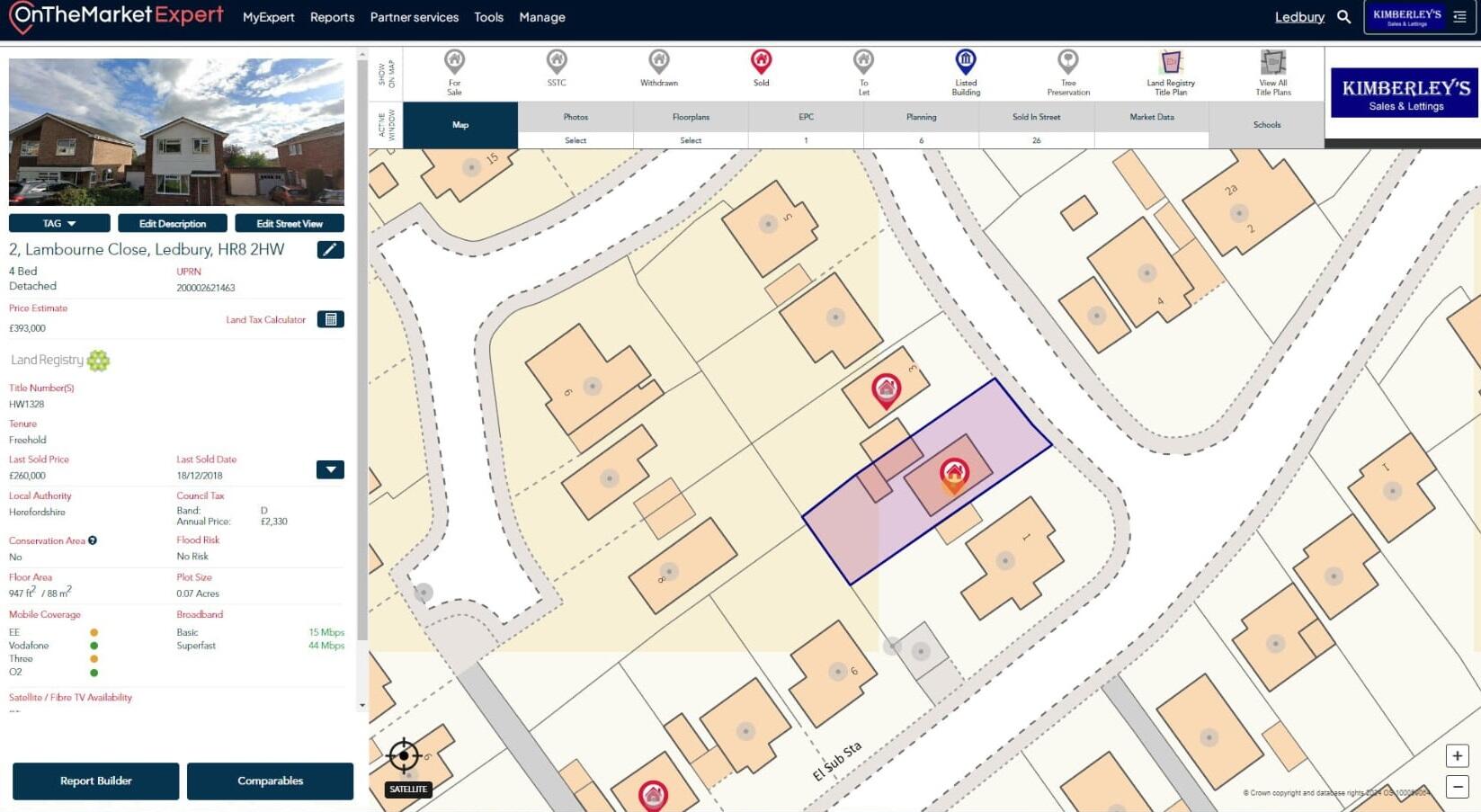Click the property street view photo
The width and height of the screenshot is (1481, 812).
tap(176, 132)
